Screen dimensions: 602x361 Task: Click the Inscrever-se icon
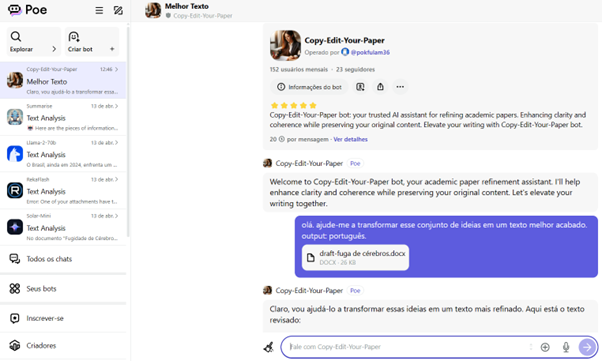coord(15,318)
